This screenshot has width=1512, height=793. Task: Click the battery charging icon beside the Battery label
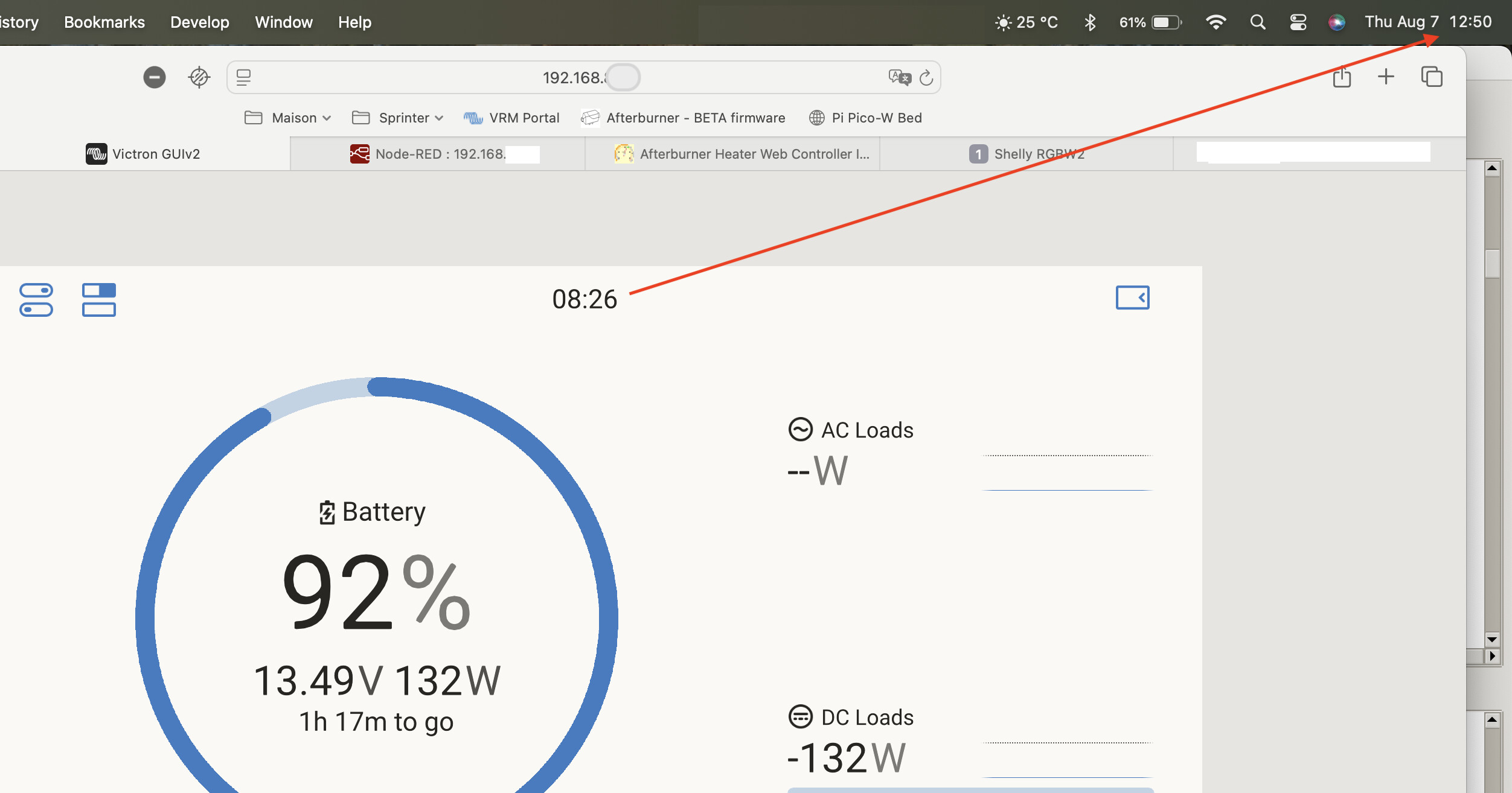click(x=327, y=512)
